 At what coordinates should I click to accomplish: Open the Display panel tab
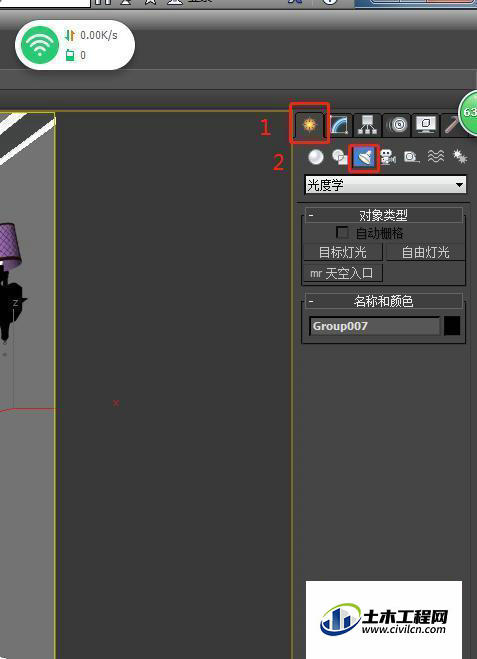[425, 125]
